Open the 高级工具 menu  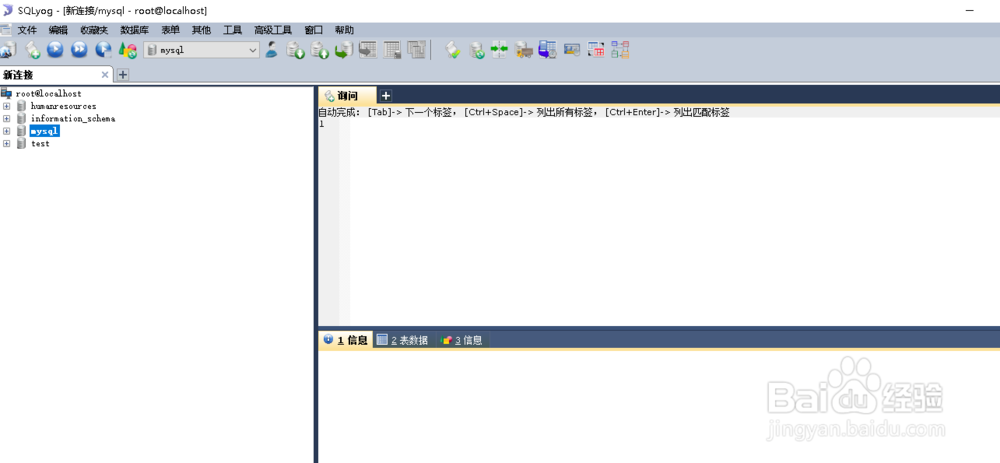coord(273,30)
